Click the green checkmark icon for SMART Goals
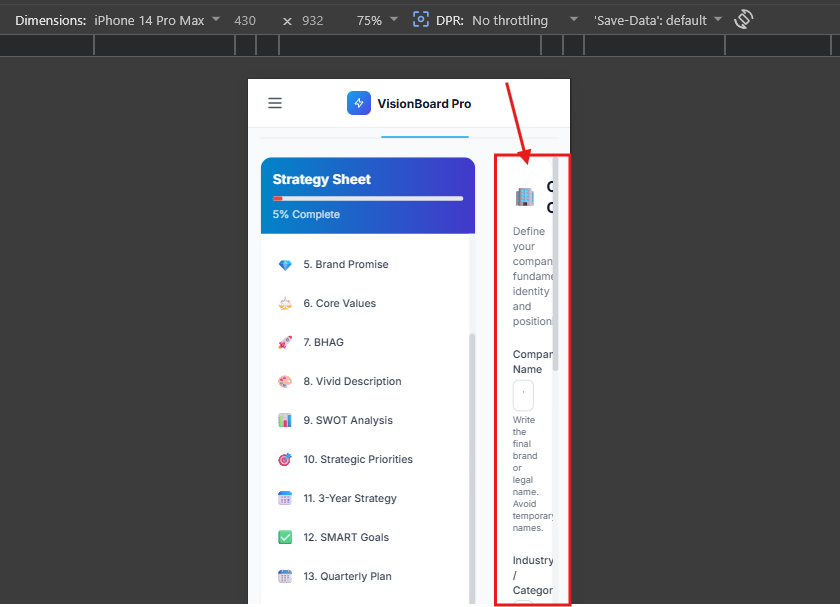This screenshot has height=607, width=840. 285,537
